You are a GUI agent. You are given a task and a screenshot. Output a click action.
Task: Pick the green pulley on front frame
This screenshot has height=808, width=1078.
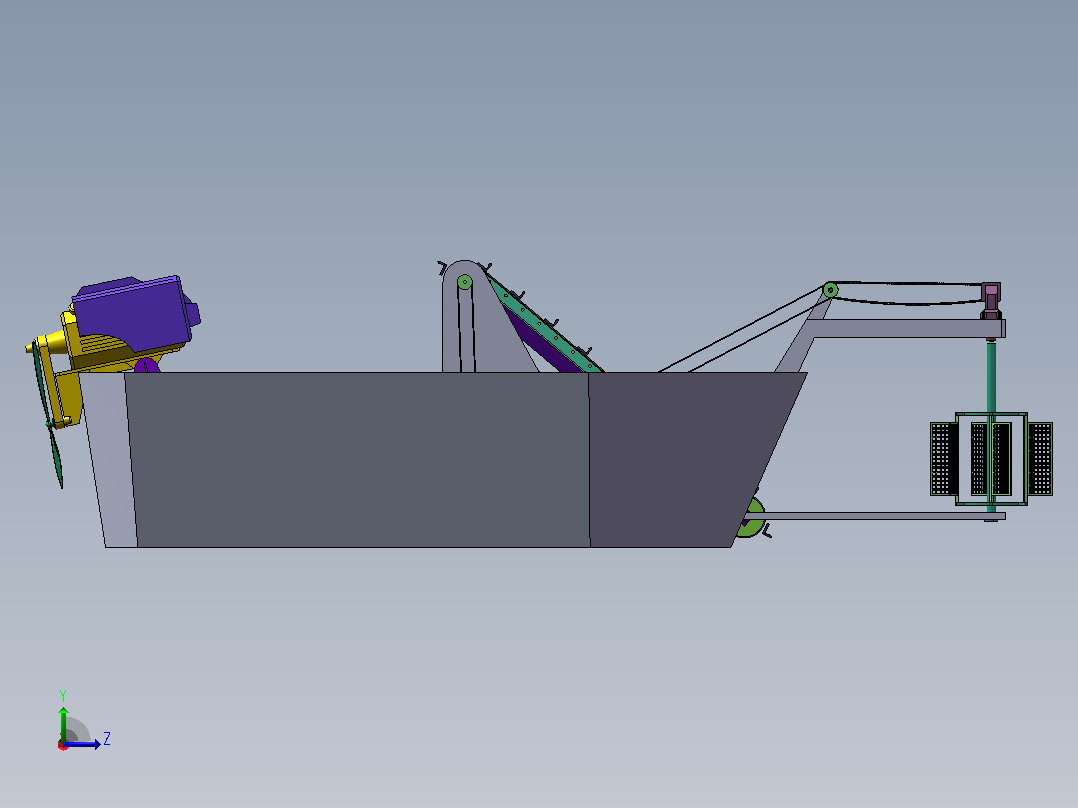click(x=830, y=290)
